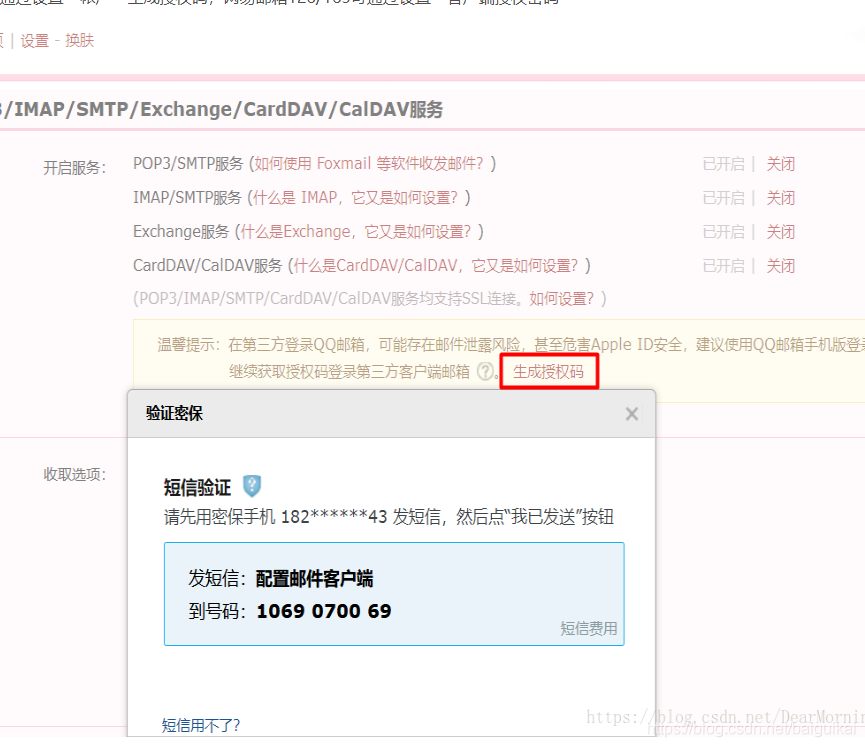Click the masked phone number 182******43

tap(334, 517)
